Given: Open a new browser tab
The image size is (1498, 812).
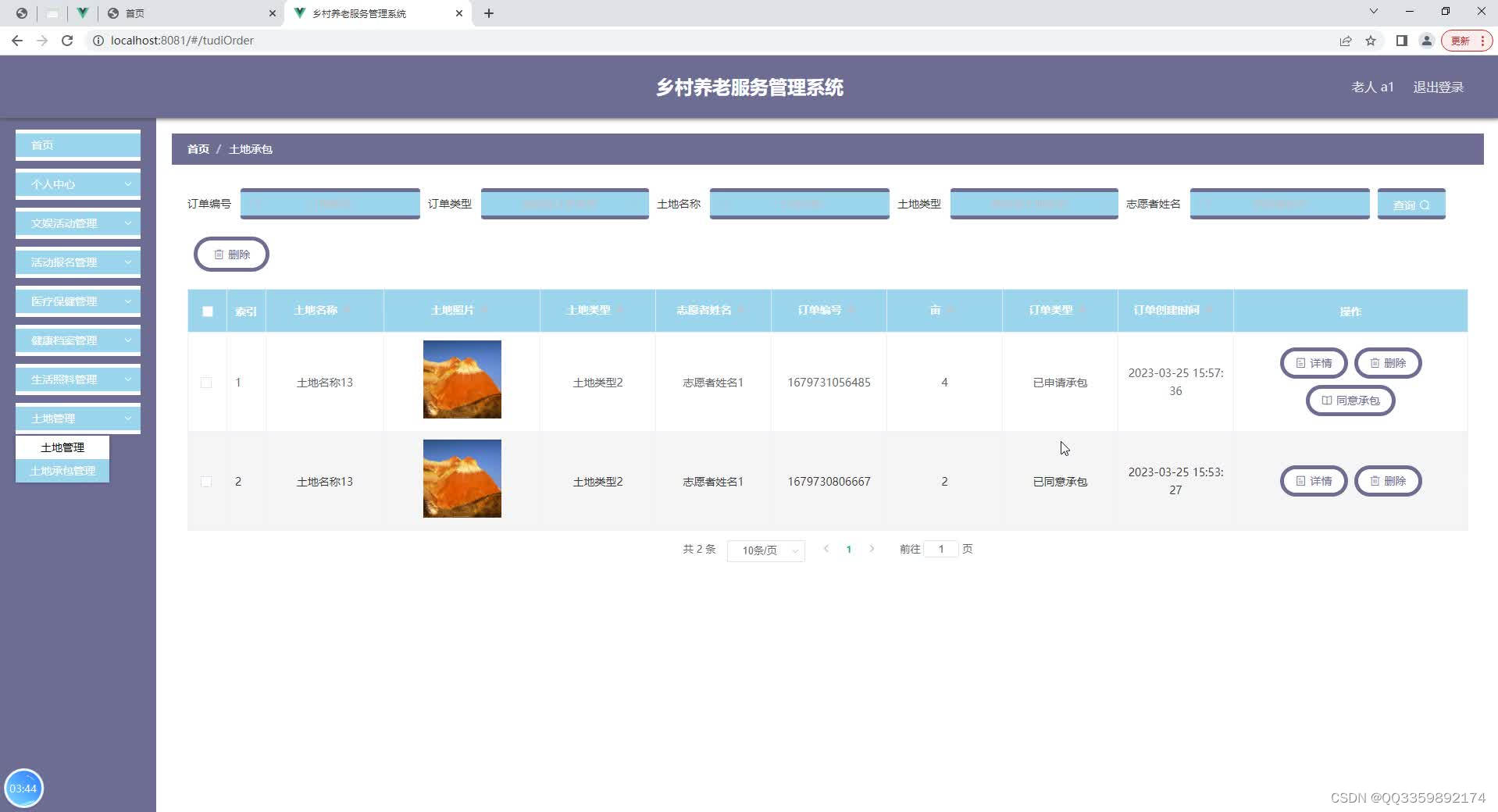Looking at the screenshot, I should point(489,13).
